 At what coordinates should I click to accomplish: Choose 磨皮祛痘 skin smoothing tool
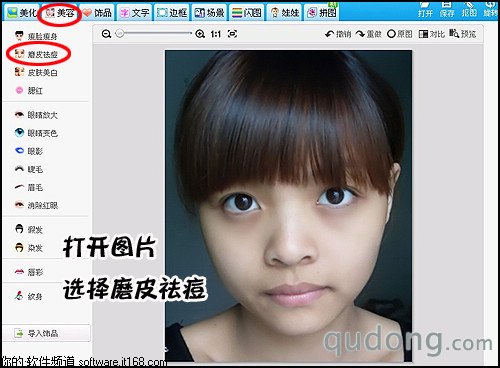click(x=36, y=54)
